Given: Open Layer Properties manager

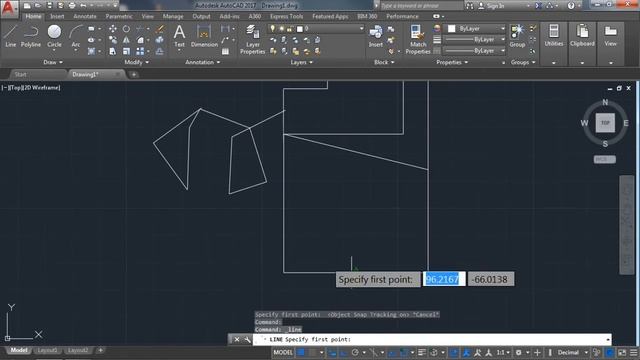Looking at the screenshot, I should pyautogui.click(x=252, y=39).
